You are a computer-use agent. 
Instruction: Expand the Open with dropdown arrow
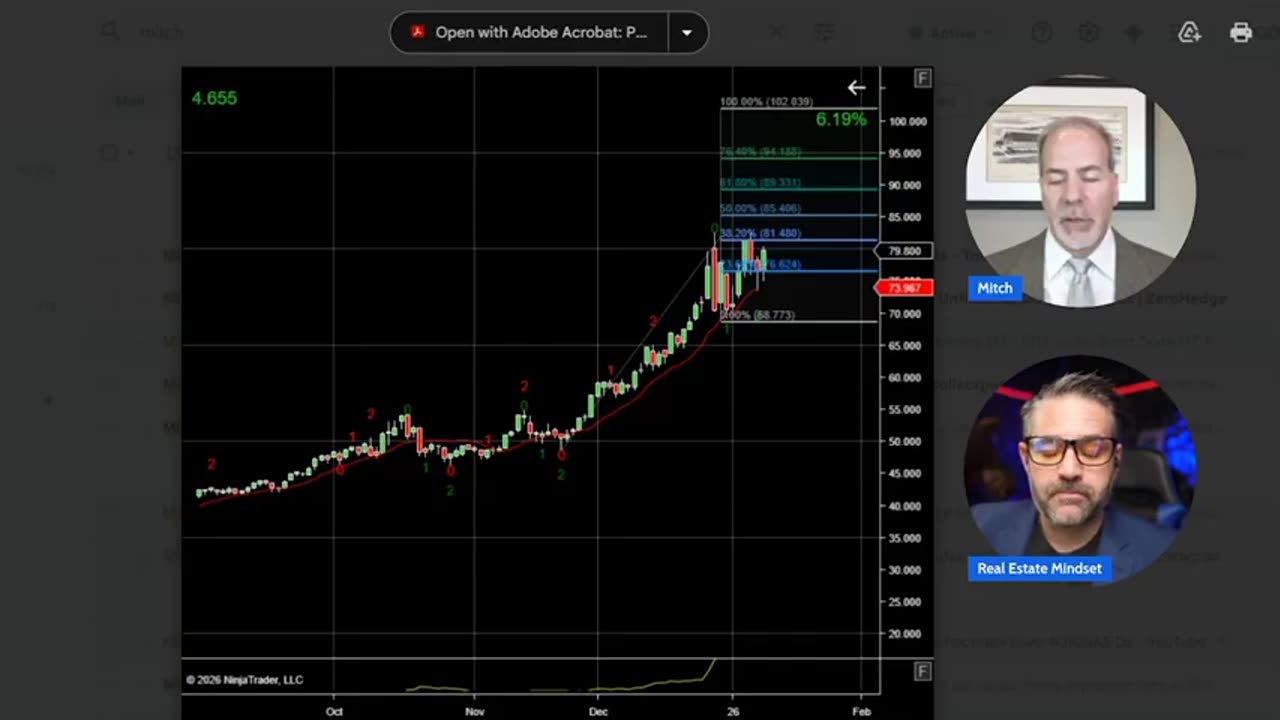(687, 32)
